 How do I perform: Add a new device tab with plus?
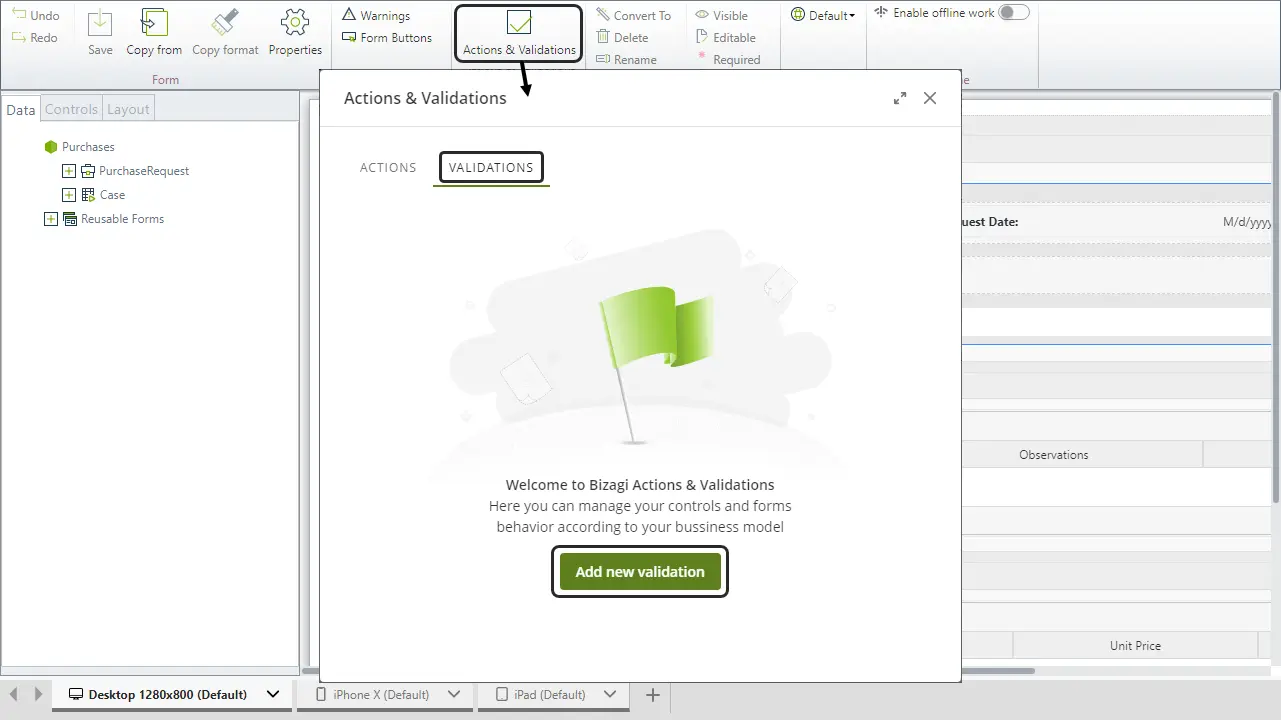pyautogui.click(x=653, y=694)
